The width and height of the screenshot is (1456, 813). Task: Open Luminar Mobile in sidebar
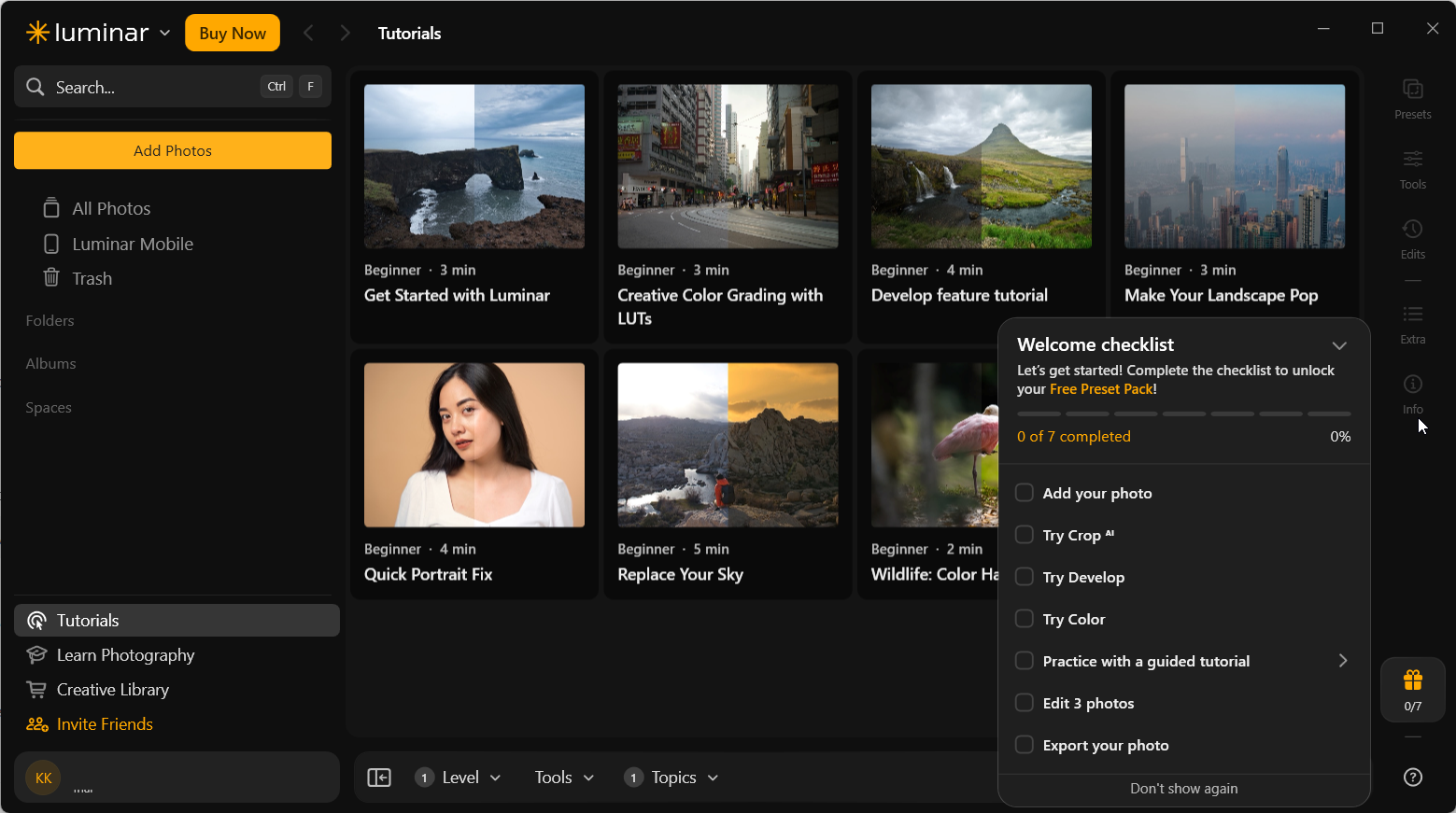pyautogui.click(x=119, y=244)
